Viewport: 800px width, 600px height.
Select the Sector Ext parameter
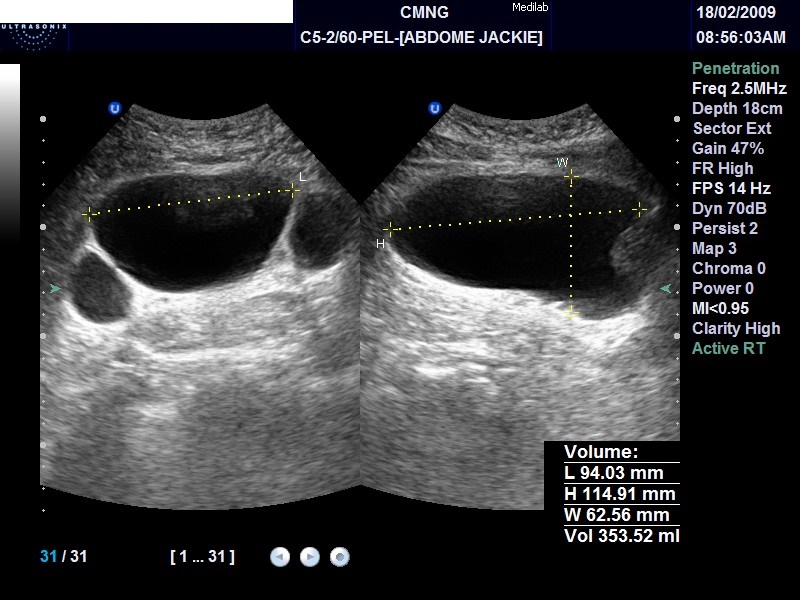tap(732, 128)
